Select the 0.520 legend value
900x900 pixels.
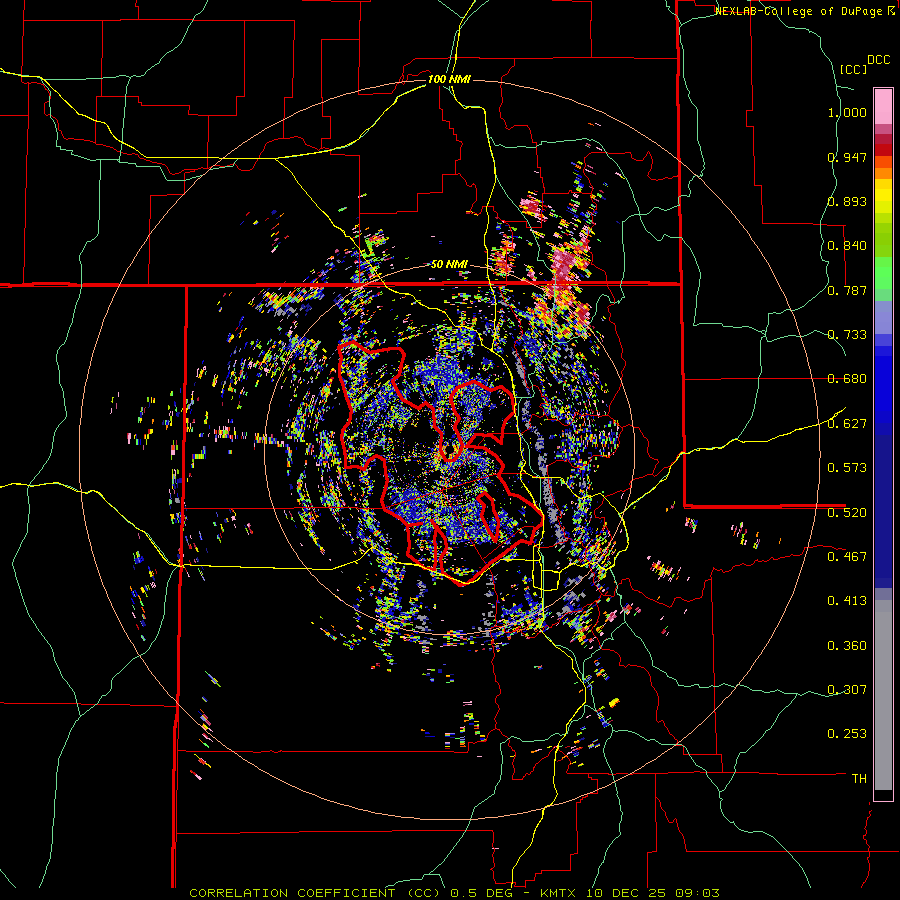(847, 512)
